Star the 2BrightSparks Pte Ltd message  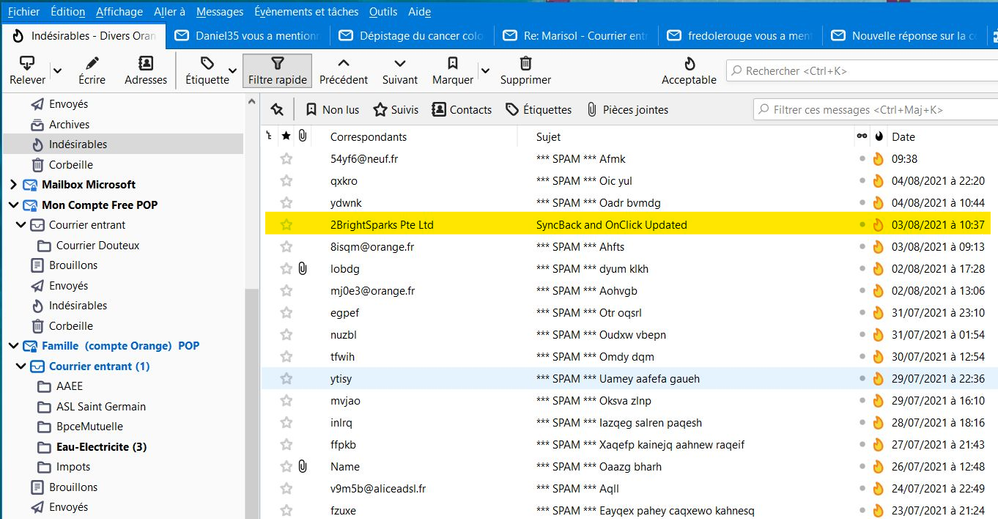click(x=286, y=225)
